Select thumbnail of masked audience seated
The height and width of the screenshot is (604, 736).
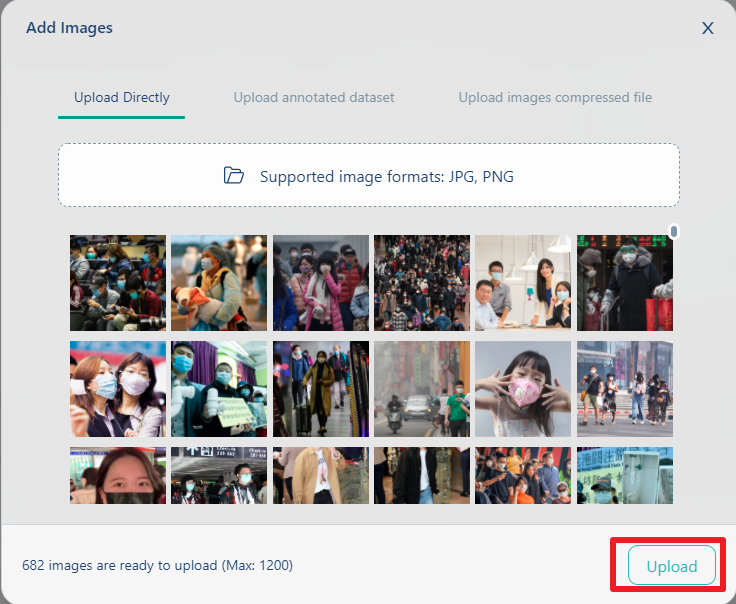click(x=118, y=283)
